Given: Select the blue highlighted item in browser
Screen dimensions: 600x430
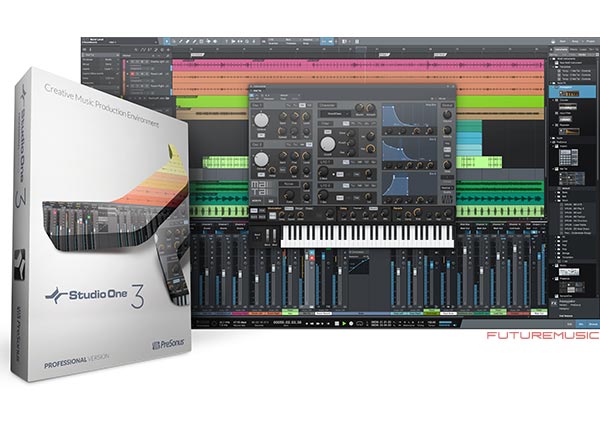Looking at the screenshot, I should (x=572, y=91).
